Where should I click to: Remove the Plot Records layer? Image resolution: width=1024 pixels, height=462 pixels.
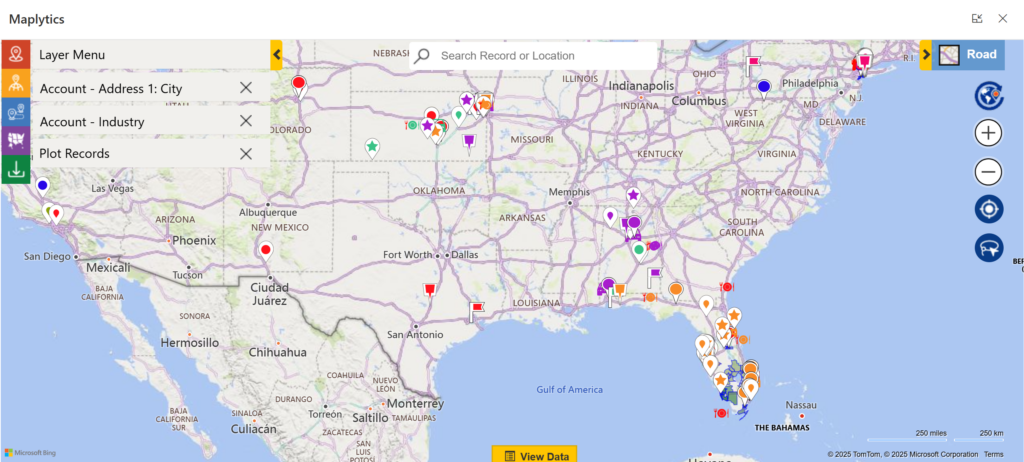coord(246,154)
